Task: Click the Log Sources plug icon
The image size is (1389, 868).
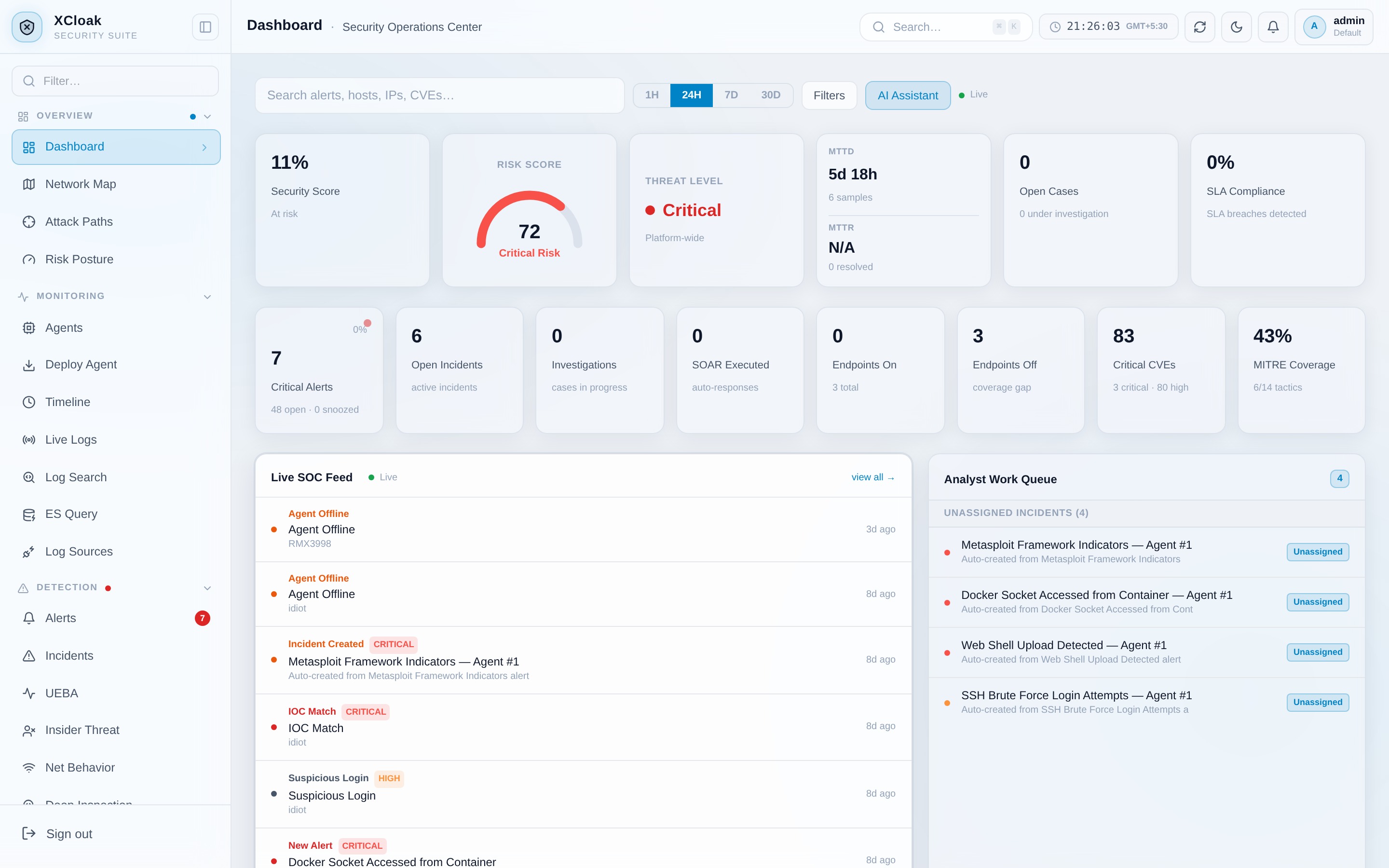Action: pyautogui.click(x=29, y=552)
